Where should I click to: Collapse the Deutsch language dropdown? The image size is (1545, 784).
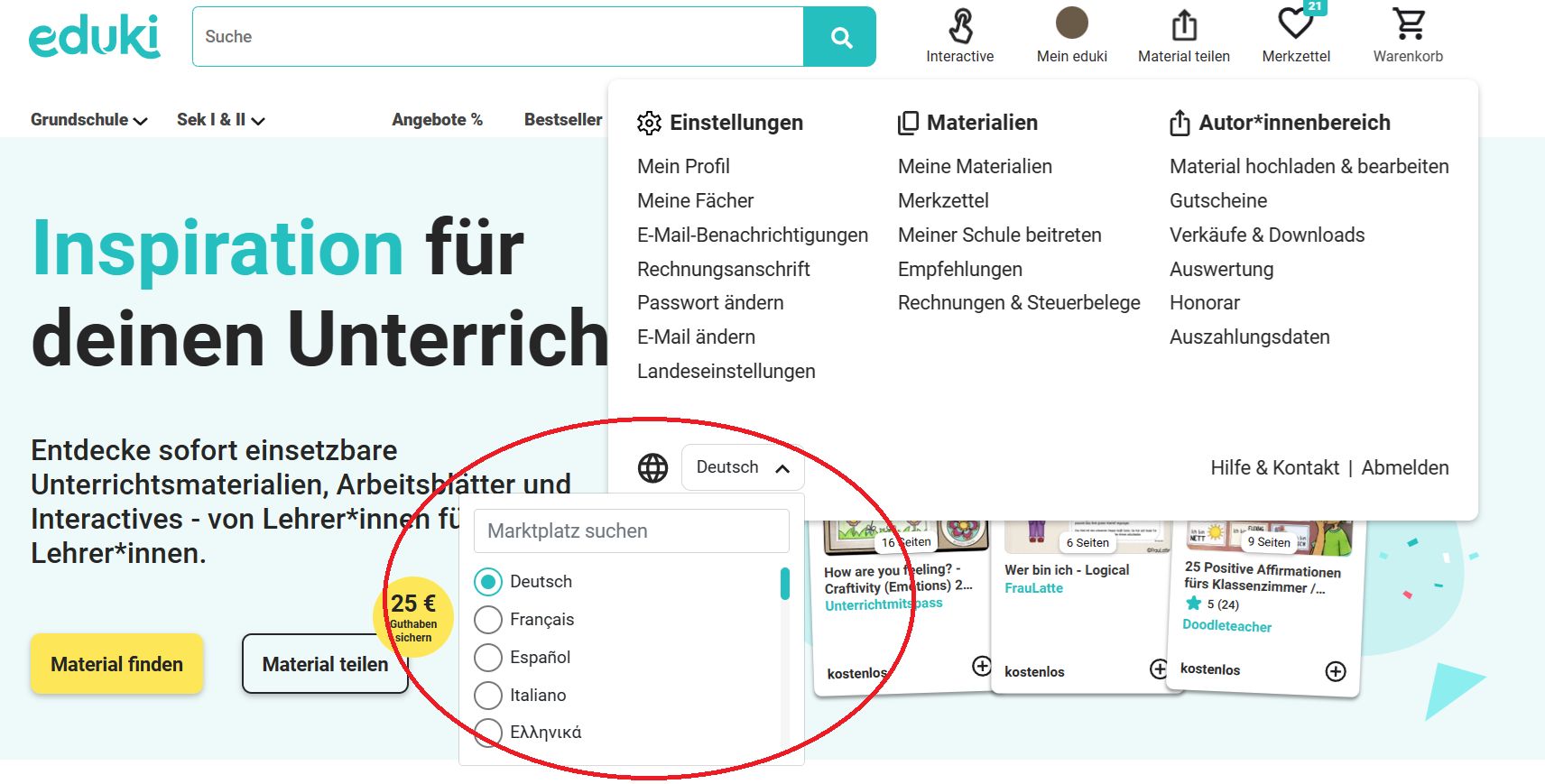[742, 467]
